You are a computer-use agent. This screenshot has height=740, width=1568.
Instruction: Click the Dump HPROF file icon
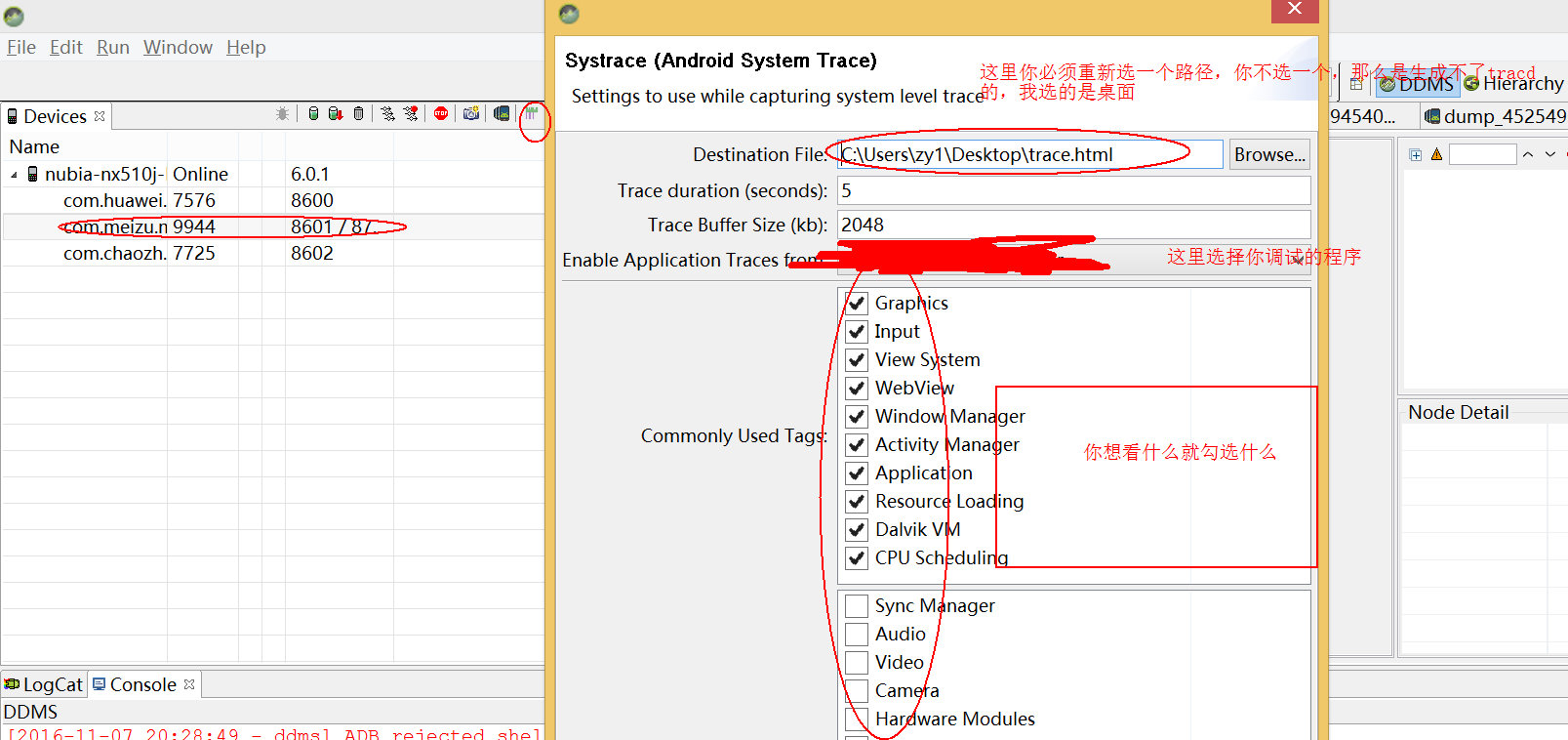tap(336, 114)
